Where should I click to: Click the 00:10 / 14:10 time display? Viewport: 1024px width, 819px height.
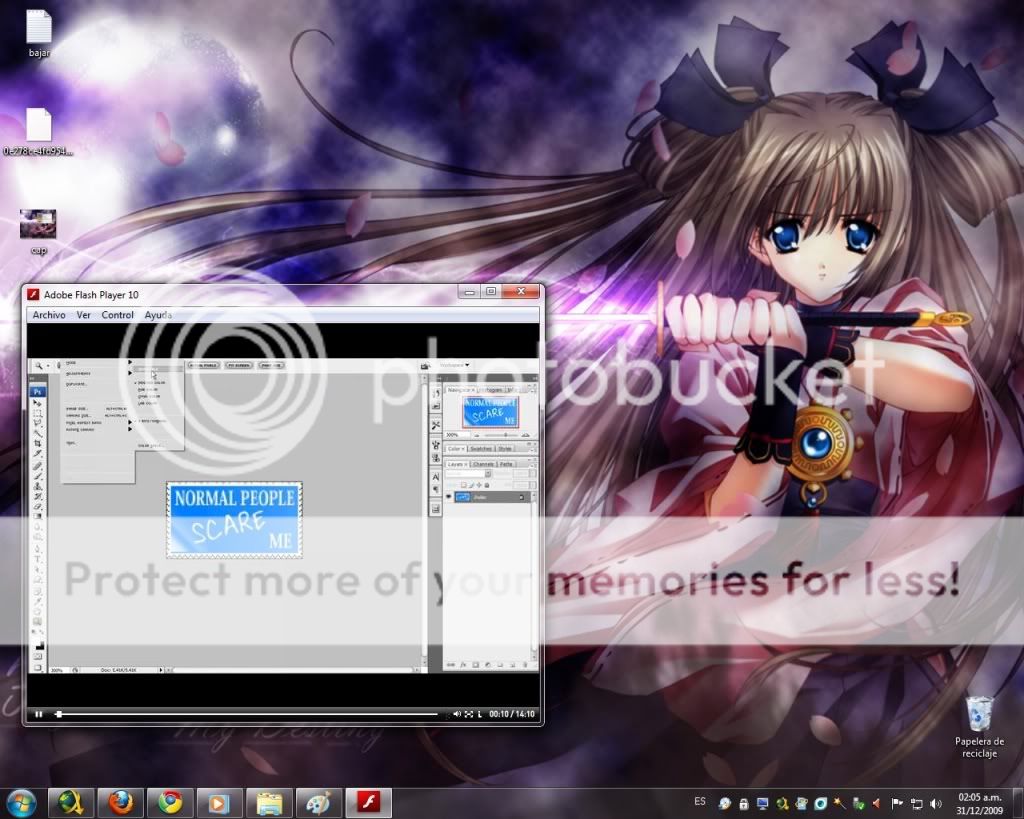512,715
